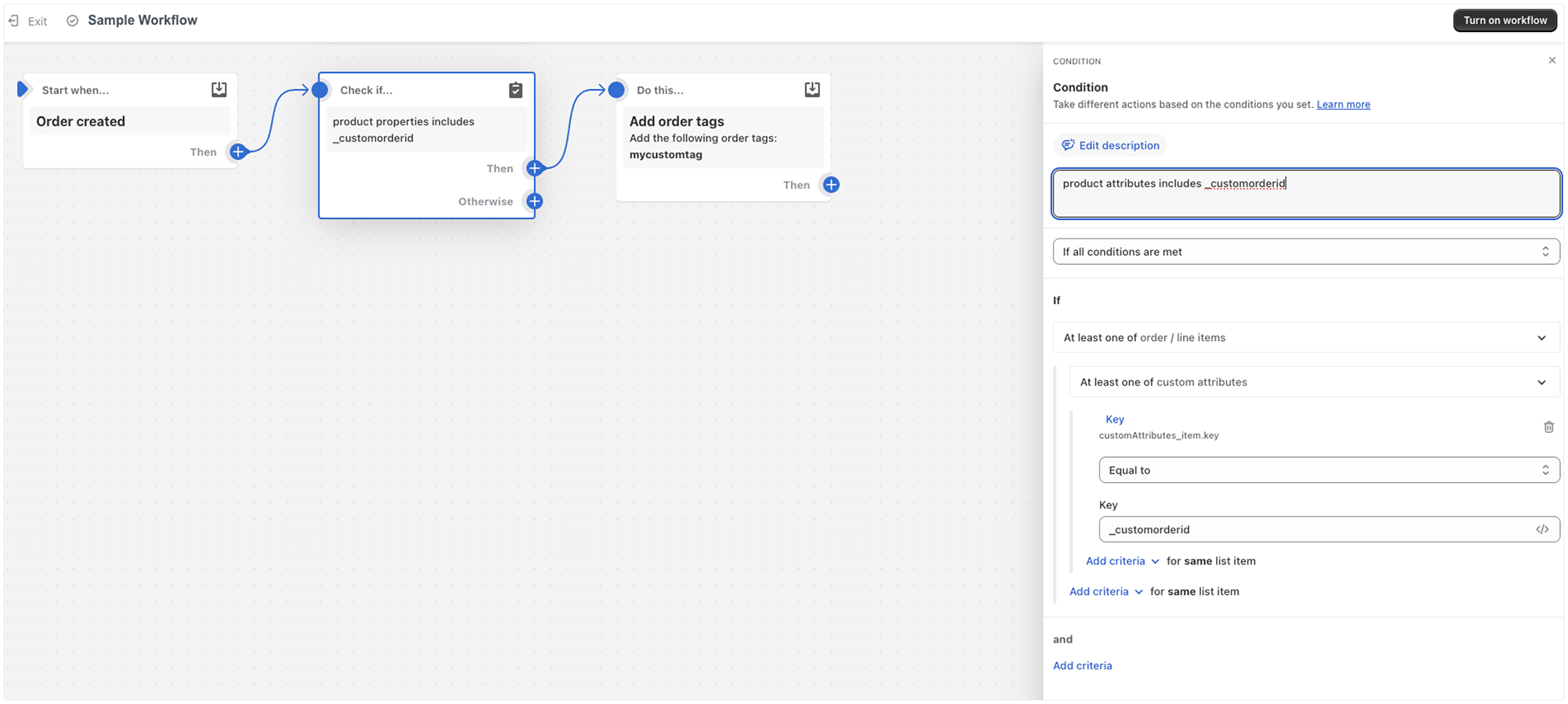Open the Learn more link
This screenshot has height=704, width=1568.
click(1343, 104)
